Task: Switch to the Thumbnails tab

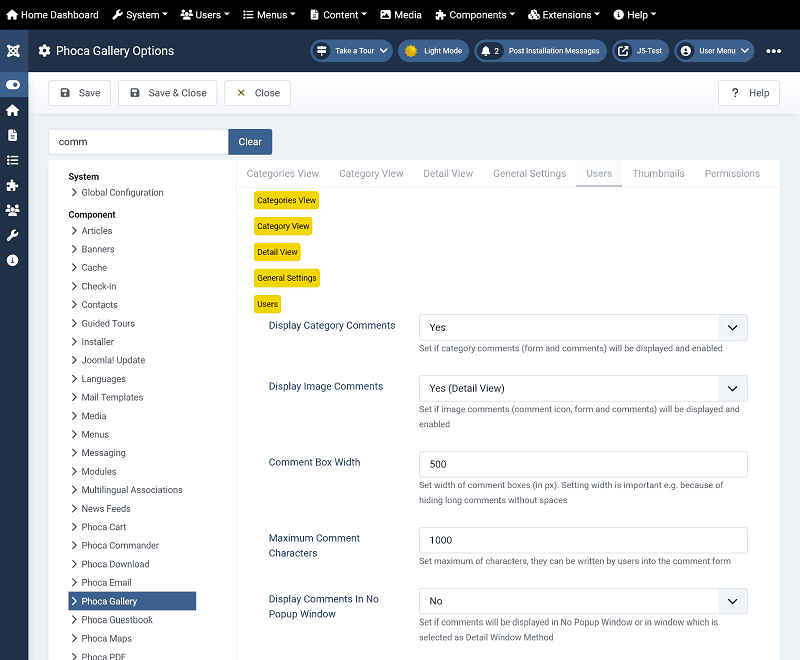Action: pyautogui.click(x=658, y=174)
